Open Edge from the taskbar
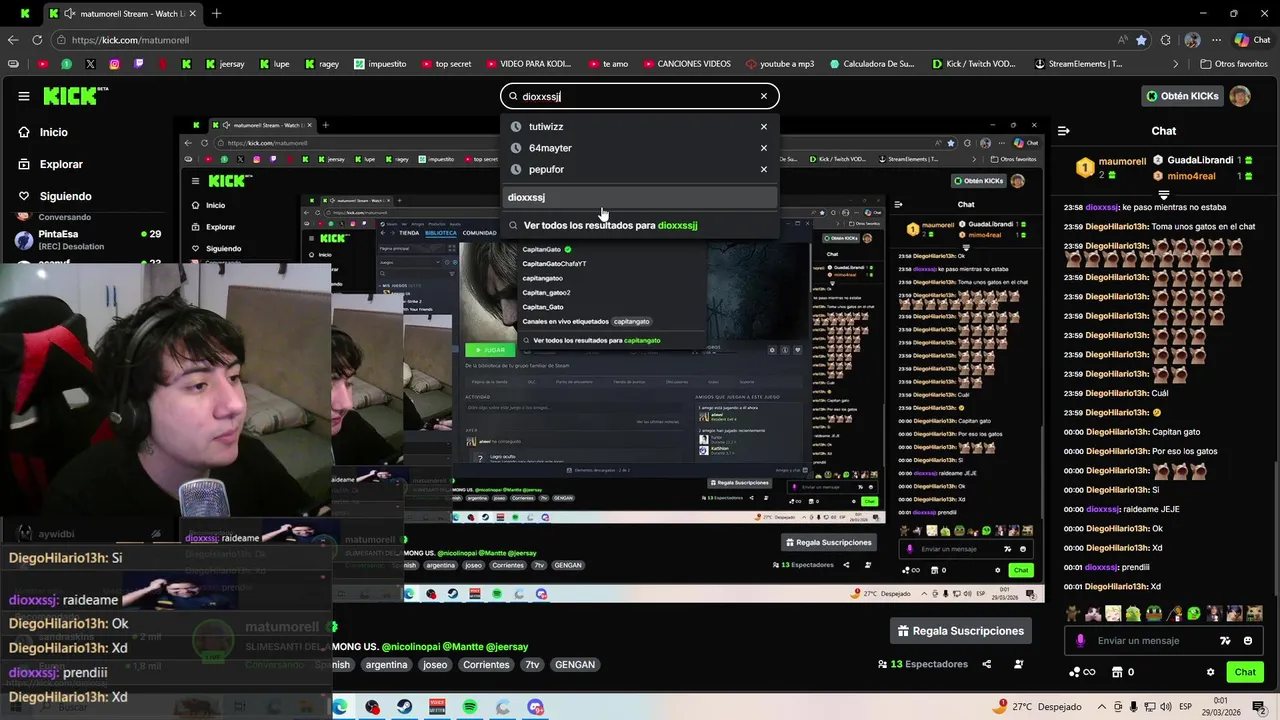Image resolution: width=1280 pixels, height=720 pixels. coord(340,707)
